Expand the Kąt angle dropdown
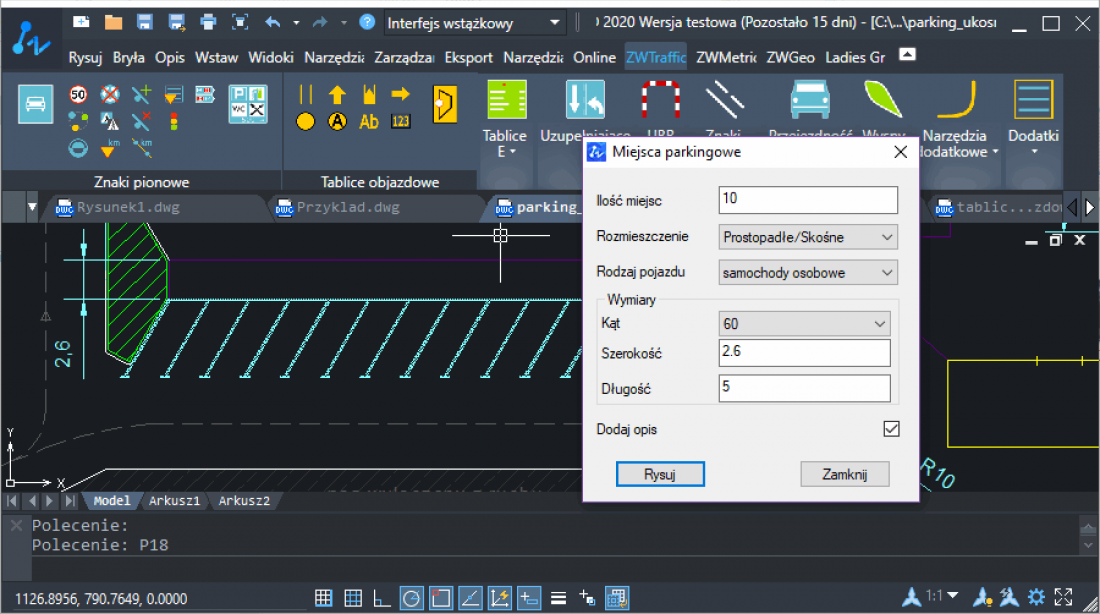1100x614 pixels. 804,323
